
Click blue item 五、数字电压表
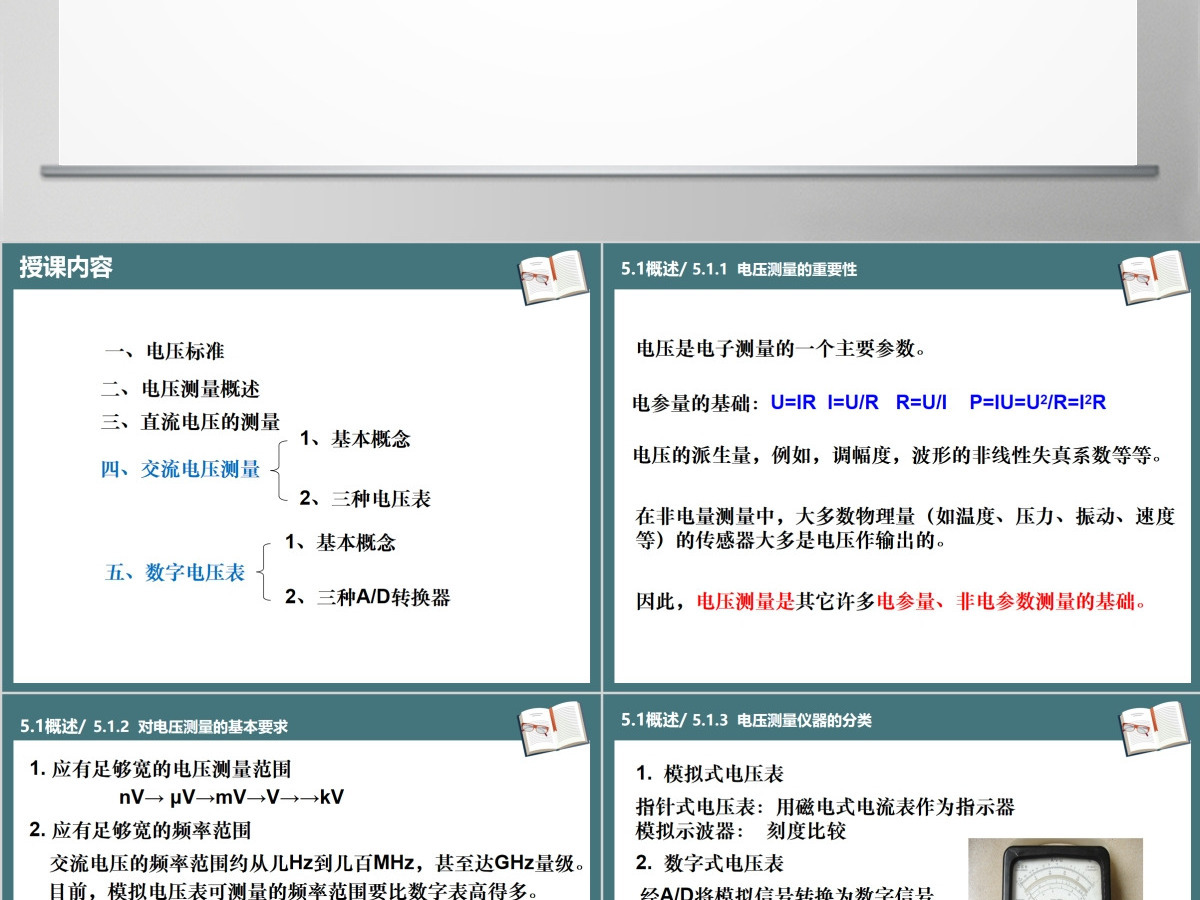point(175,573)
